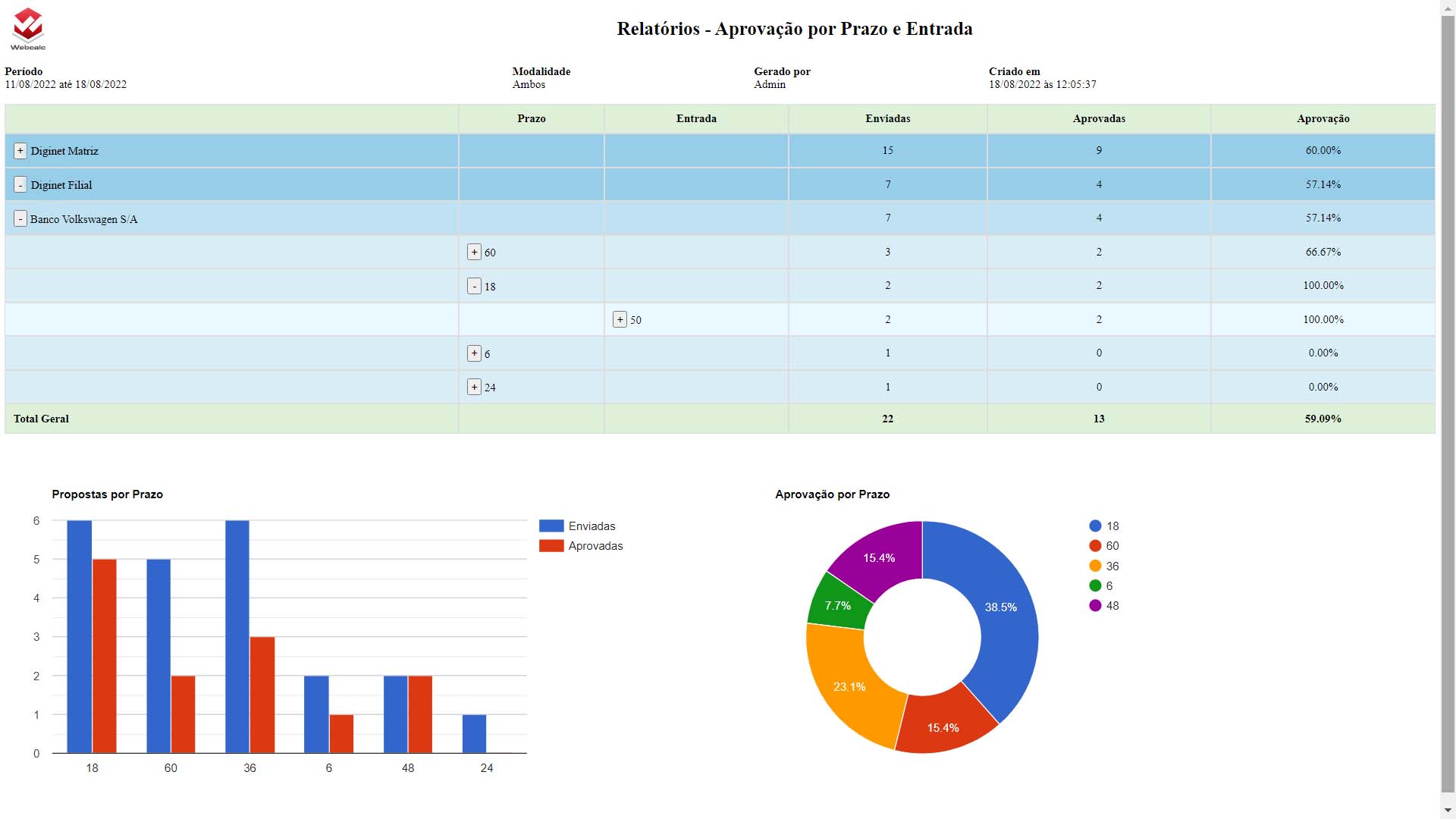Click the Webcalc logo
The width and height of the screenshot is (1456, 819).
point(28,30)
